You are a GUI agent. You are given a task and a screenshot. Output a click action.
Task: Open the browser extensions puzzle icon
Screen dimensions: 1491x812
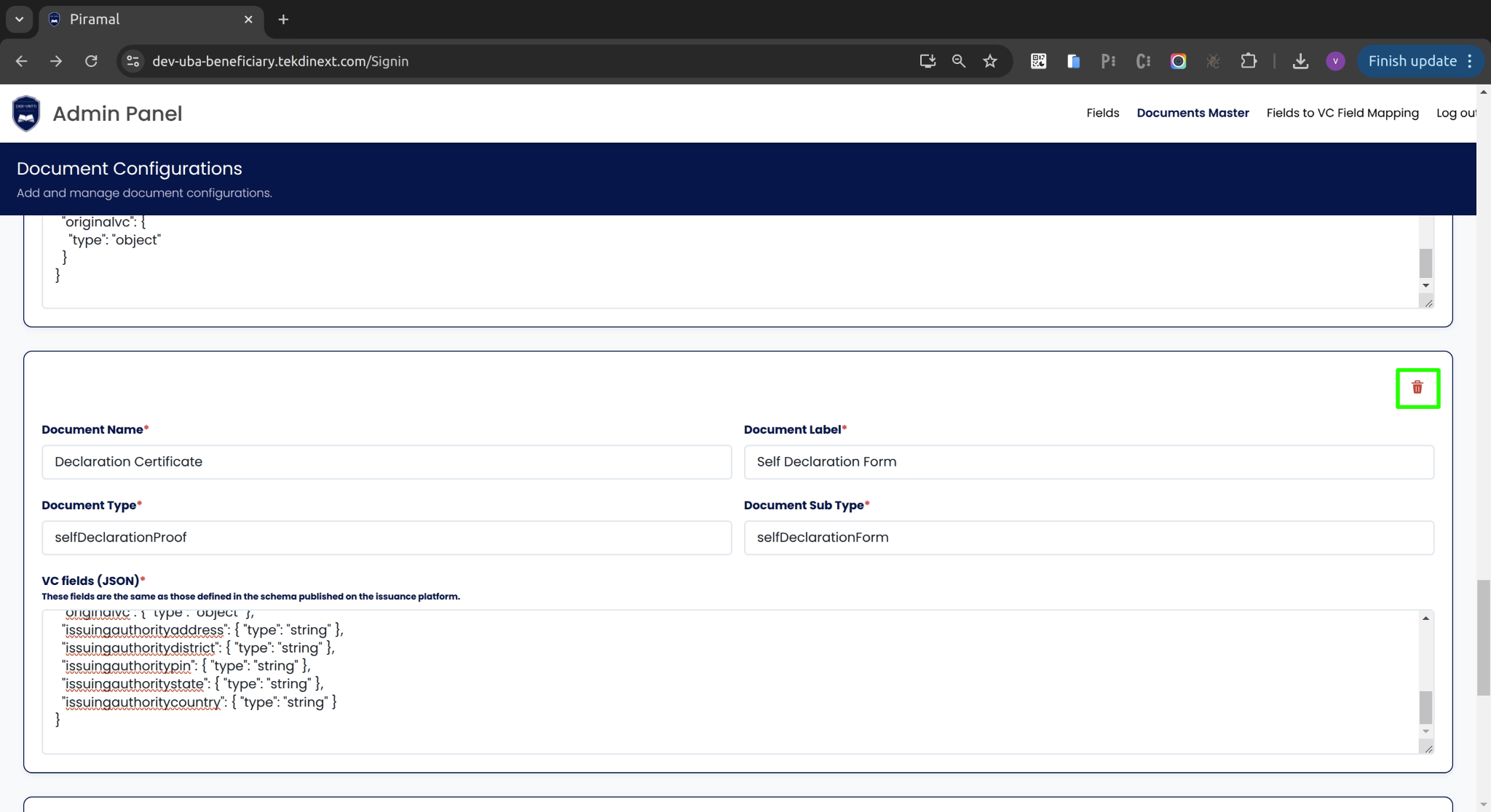[1249, 61]
